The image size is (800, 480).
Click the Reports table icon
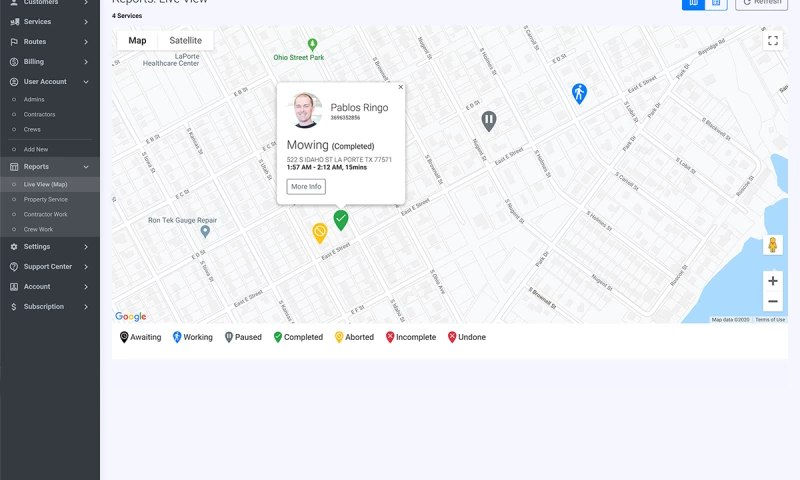(x=14, y=167)
